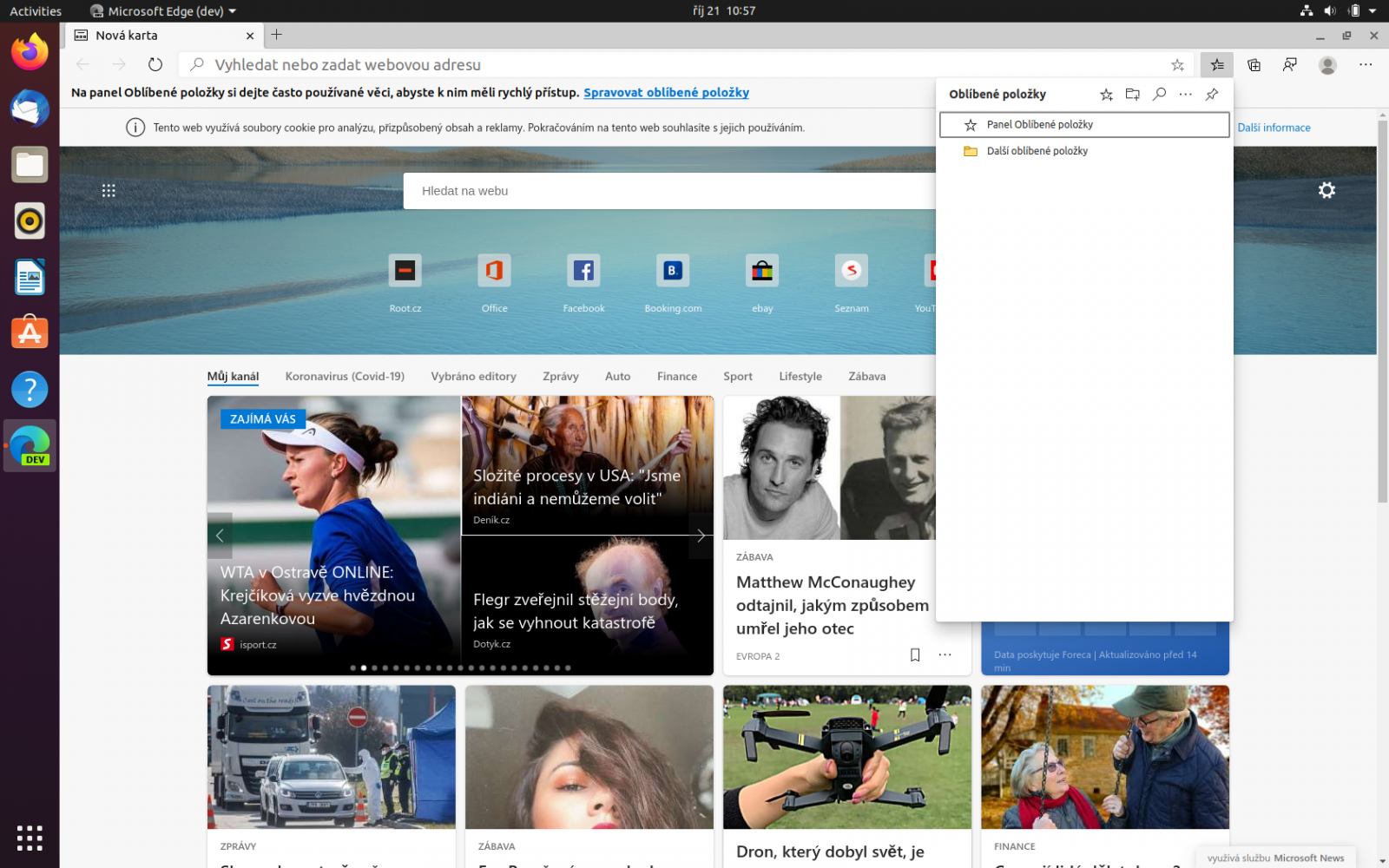Add current page to favorites with star icon
1389x868 pixels.
(x=1178, y=64)
